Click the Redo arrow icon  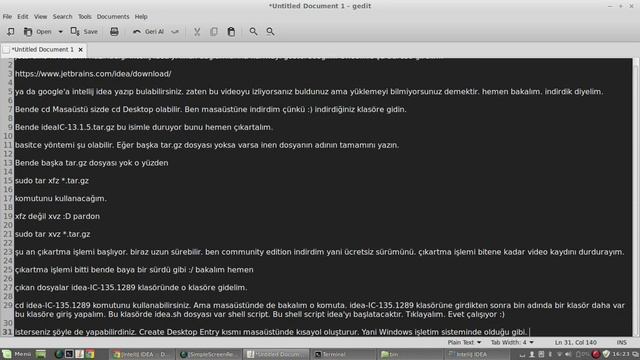coord(175,31)
